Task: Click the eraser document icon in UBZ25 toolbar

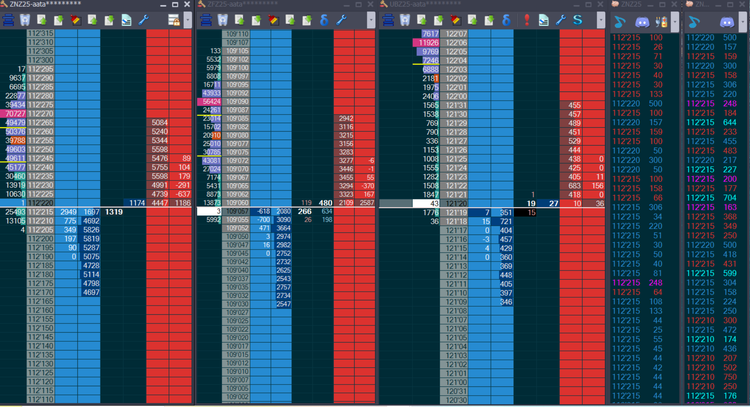Action: click(543, 20)
